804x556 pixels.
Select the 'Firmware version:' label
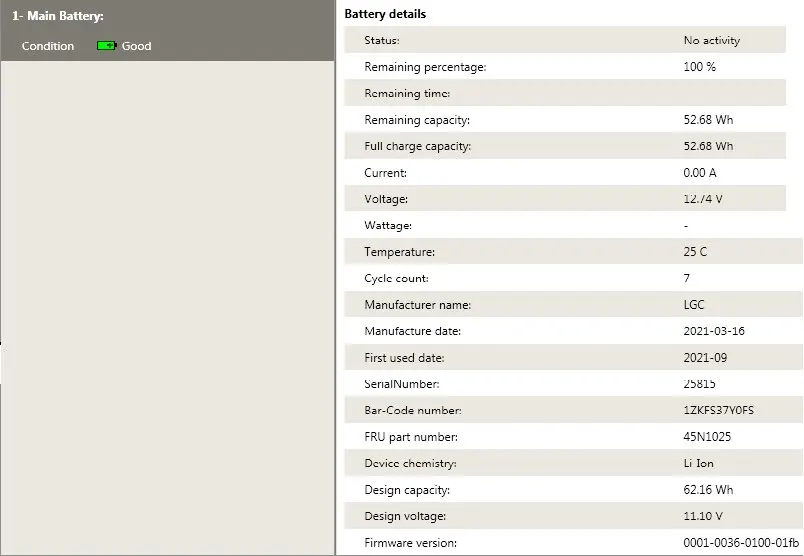pyautogui.click(x=410, y=543)
